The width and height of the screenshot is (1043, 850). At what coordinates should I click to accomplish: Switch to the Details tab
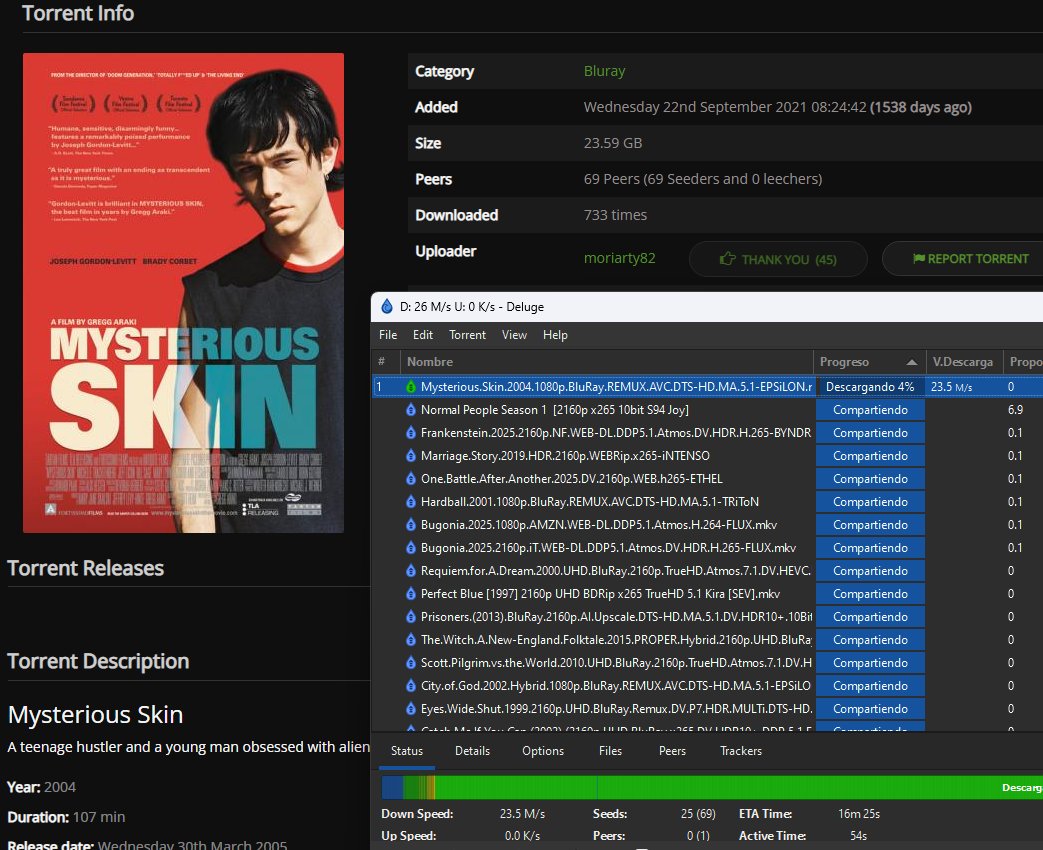(x=472, y=751)
